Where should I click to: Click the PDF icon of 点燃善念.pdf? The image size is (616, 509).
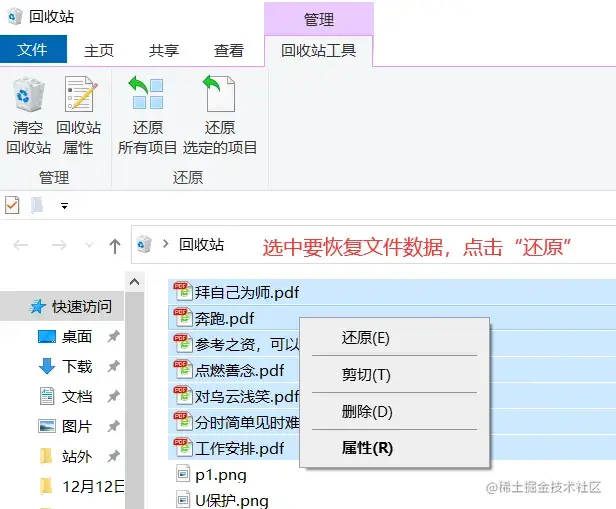pos(183,370)
